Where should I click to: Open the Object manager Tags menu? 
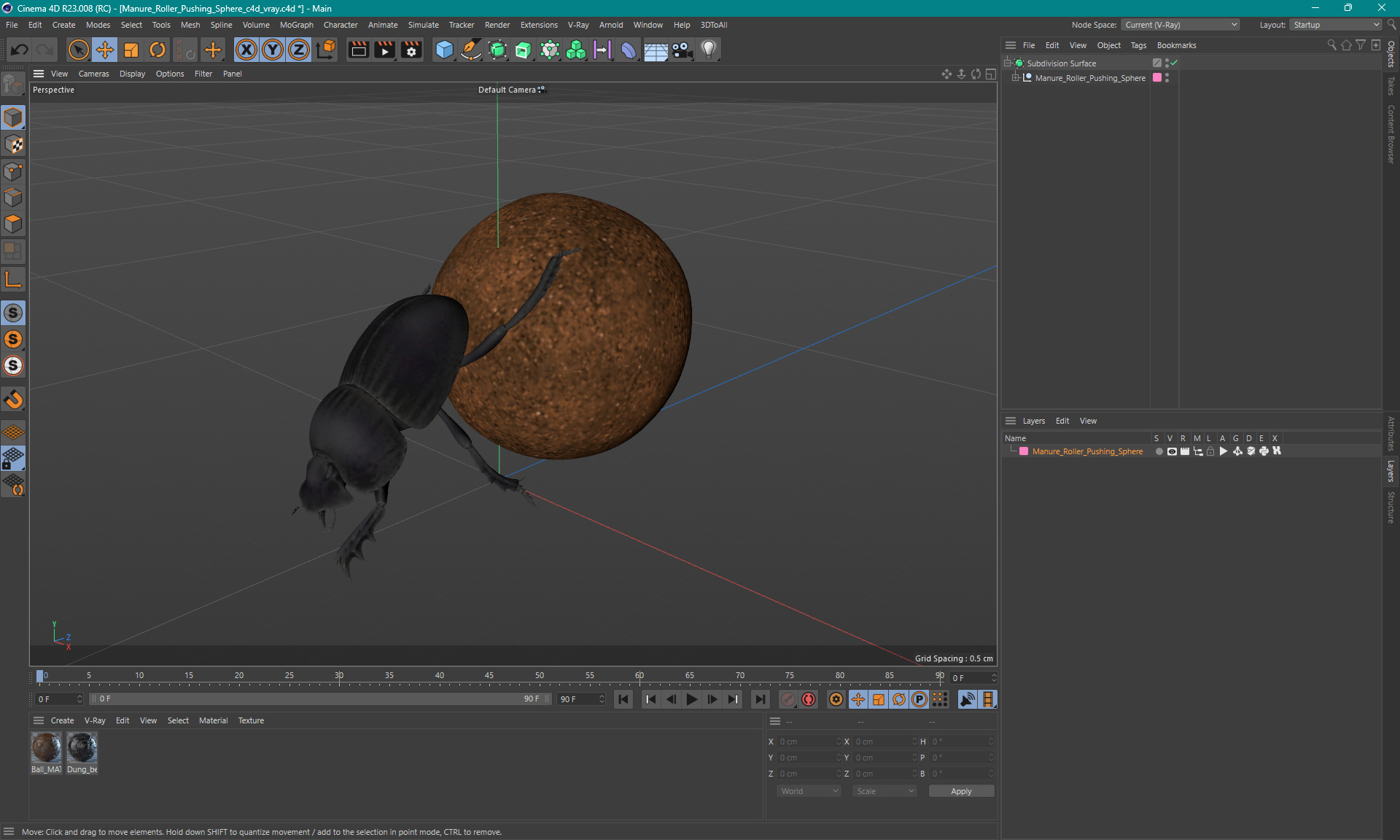1138,45
